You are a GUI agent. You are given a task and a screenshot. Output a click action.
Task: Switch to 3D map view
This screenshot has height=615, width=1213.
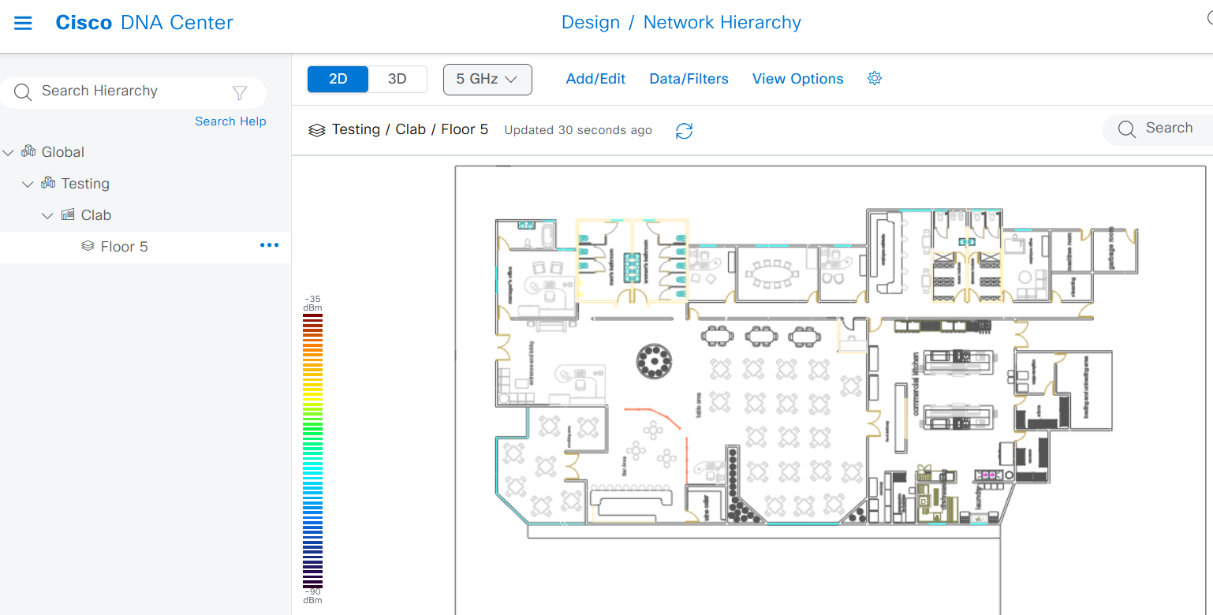pyautogui.click(x=397, y=79)
